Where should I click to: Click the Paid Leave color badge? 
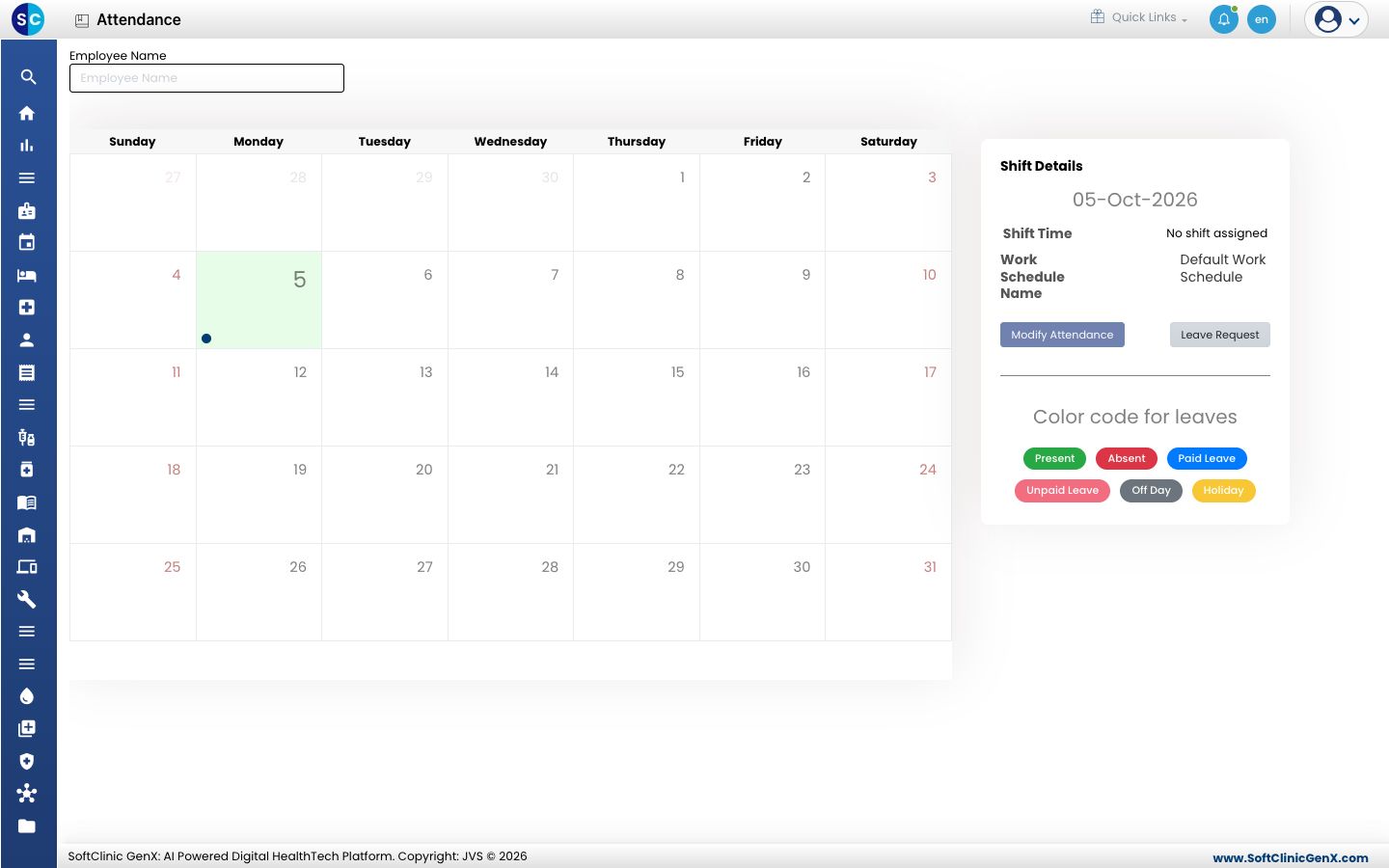pos(1207,458)
